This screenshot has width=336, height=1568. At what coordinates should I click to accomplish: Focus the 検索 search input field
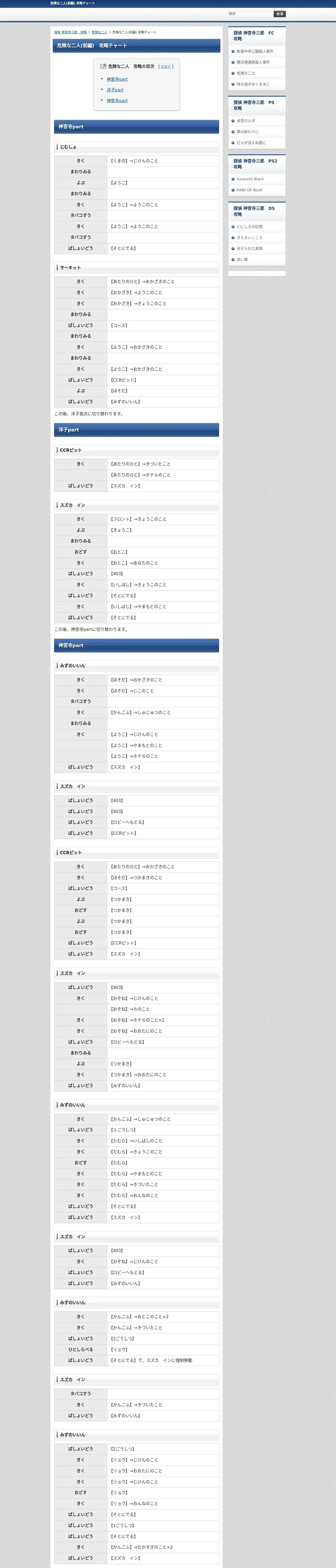point(250,14)
